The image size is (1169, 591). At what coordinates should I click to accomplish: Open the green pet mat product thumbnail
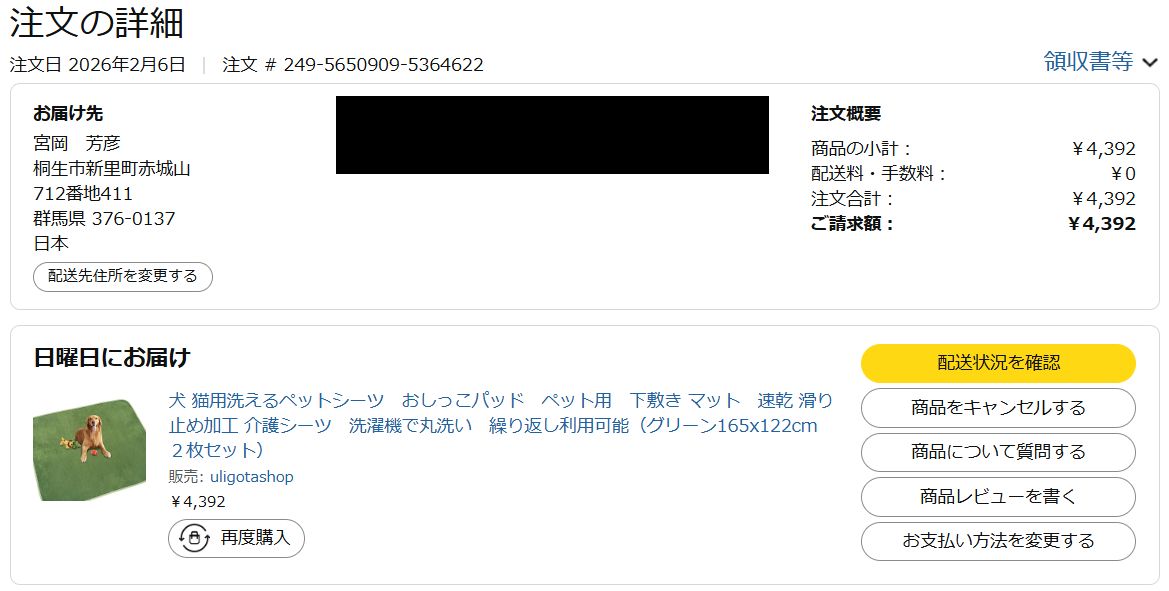(89, 450)
